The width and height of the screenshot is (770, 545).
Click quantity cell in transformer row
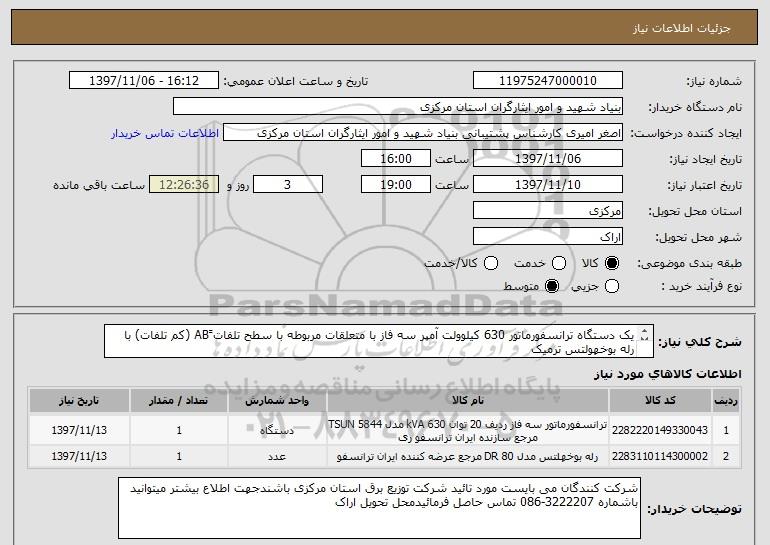pyautogui.click(x=179, y=430)
